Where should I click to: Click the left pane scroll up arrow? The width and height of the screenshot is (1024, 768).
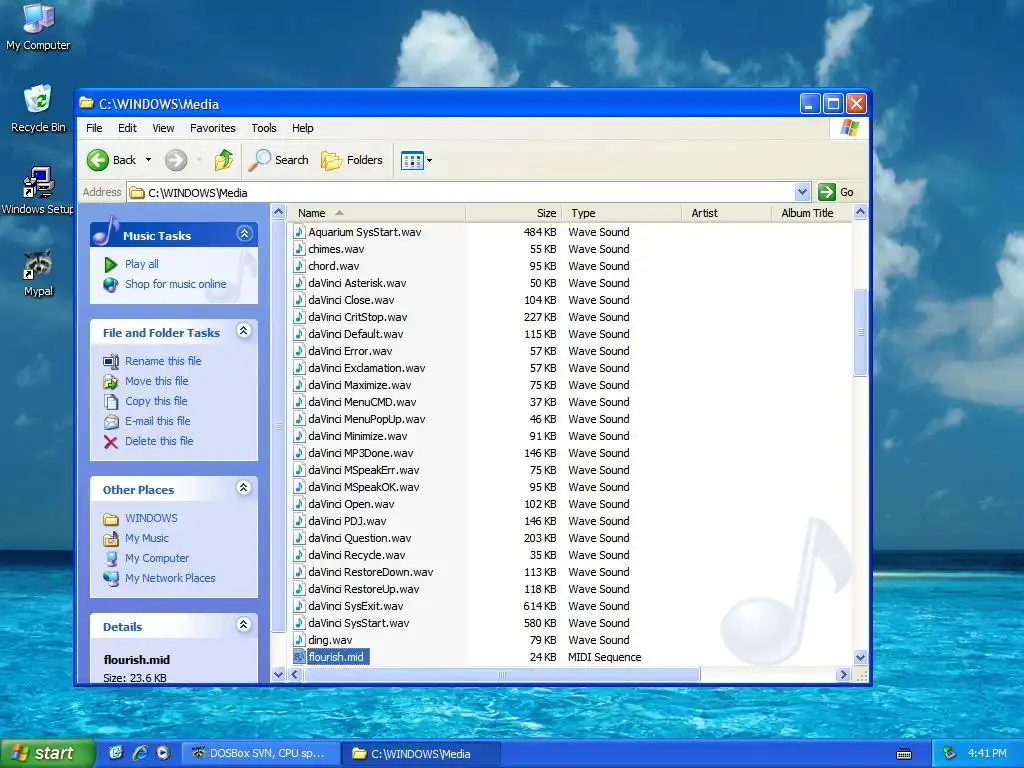[x=278, y=212]
